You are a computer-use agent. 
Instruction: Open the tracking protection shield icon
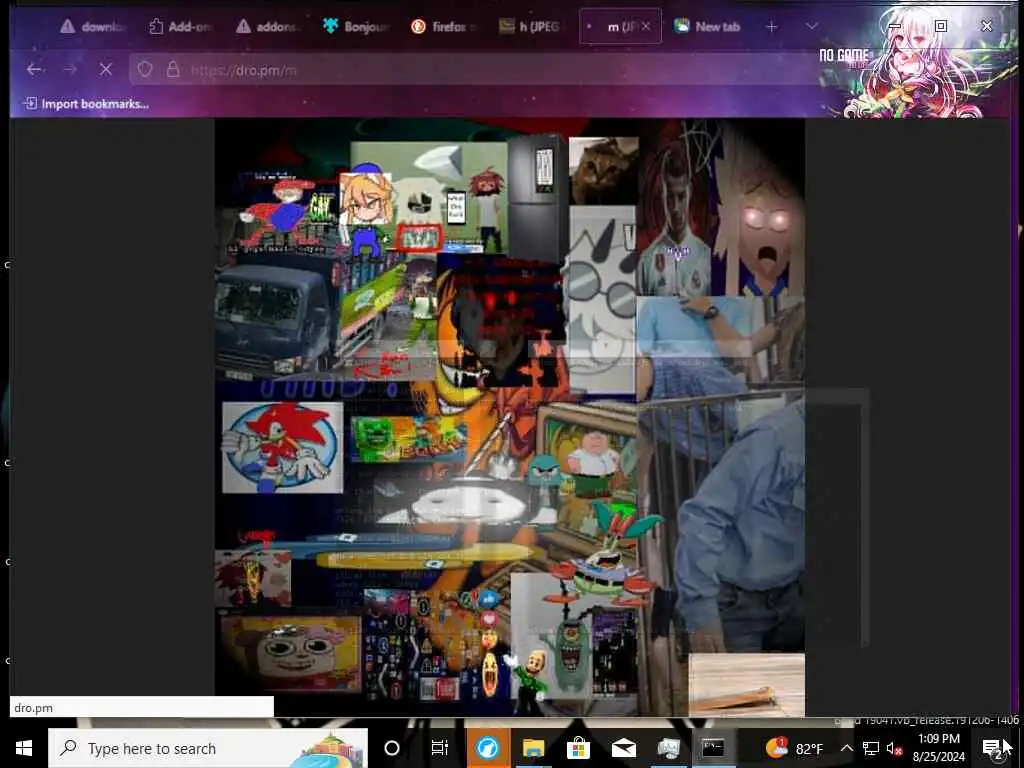145,69
